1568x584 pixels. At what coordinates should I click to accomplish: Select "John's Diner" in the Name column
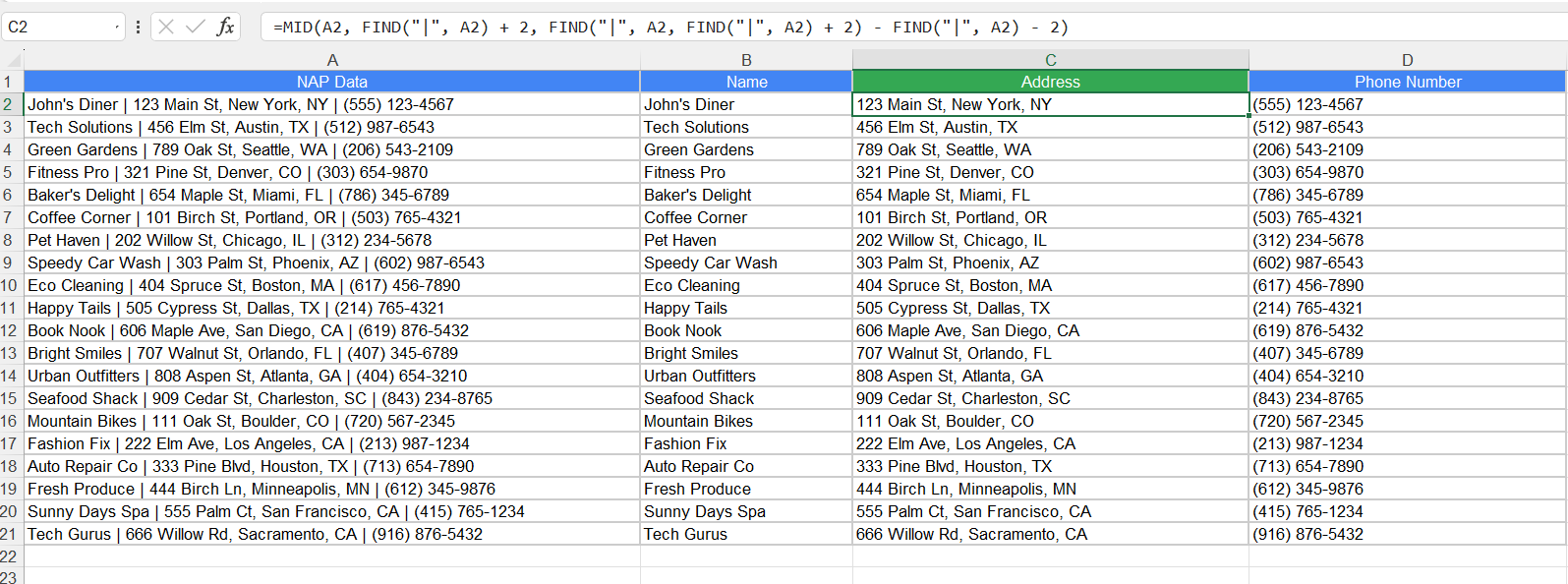point(746,104)
